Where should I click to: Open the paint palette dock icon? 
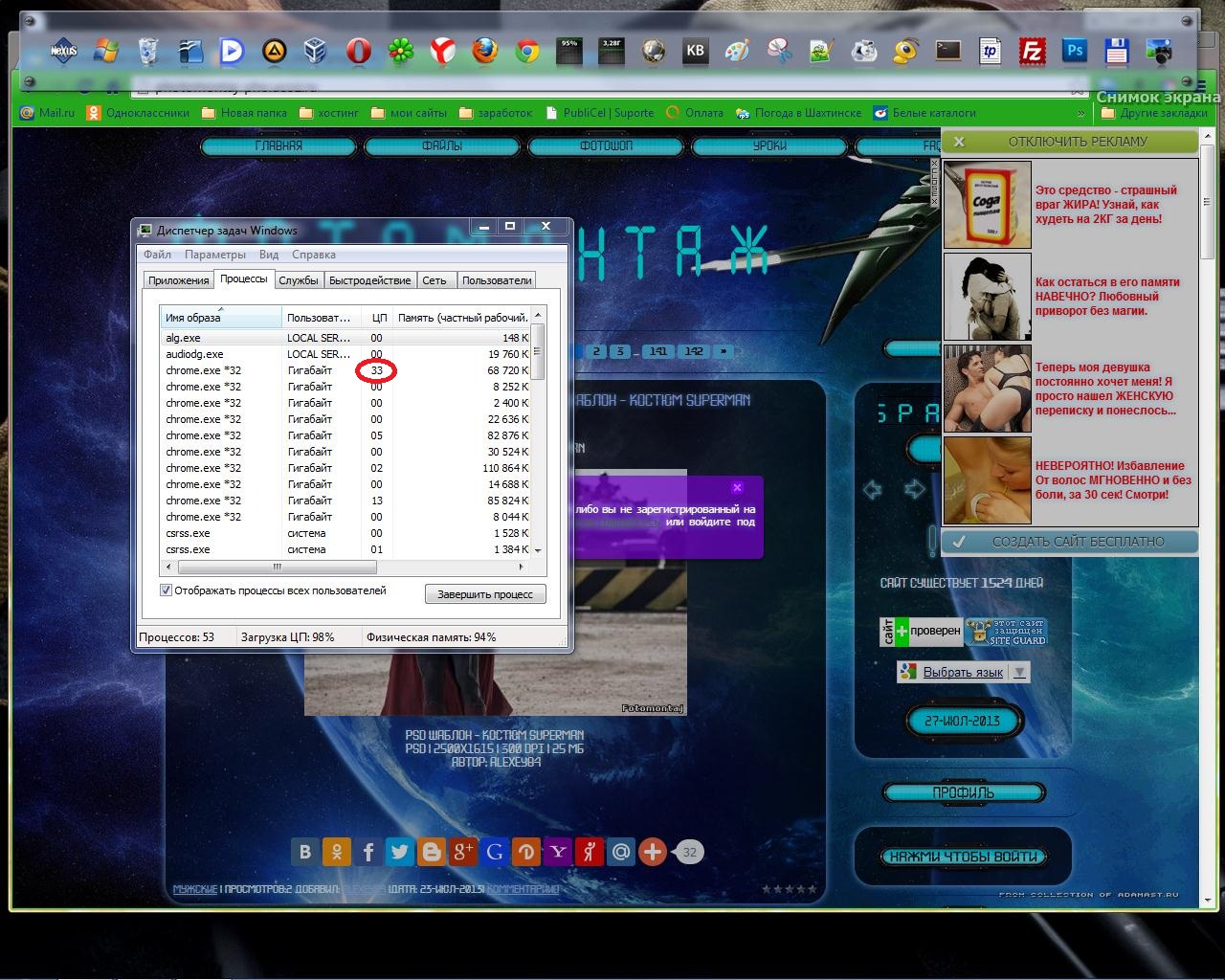pos(737,51)
